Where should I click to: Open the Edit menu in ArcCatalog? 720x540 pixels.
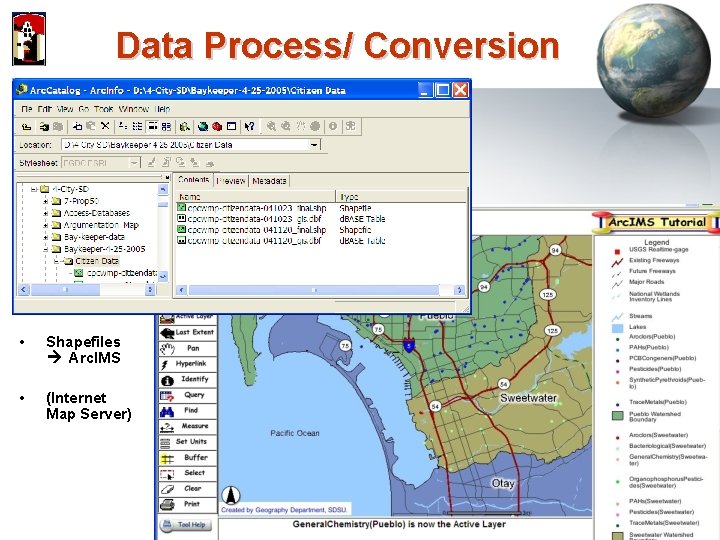coord(45,109)
